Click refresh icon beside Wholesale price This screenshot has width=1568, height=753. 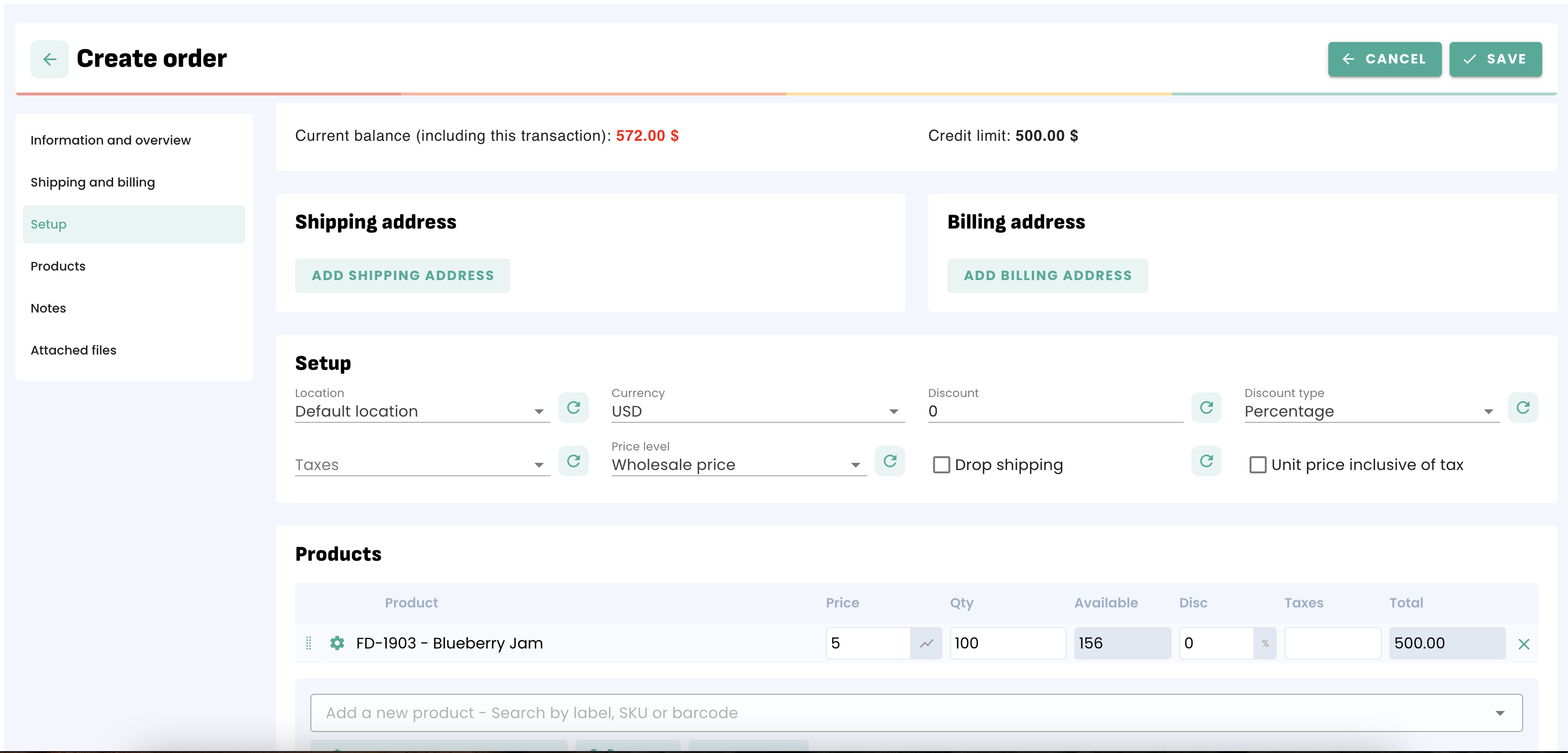pyautogui.click(x=890, y=461)
